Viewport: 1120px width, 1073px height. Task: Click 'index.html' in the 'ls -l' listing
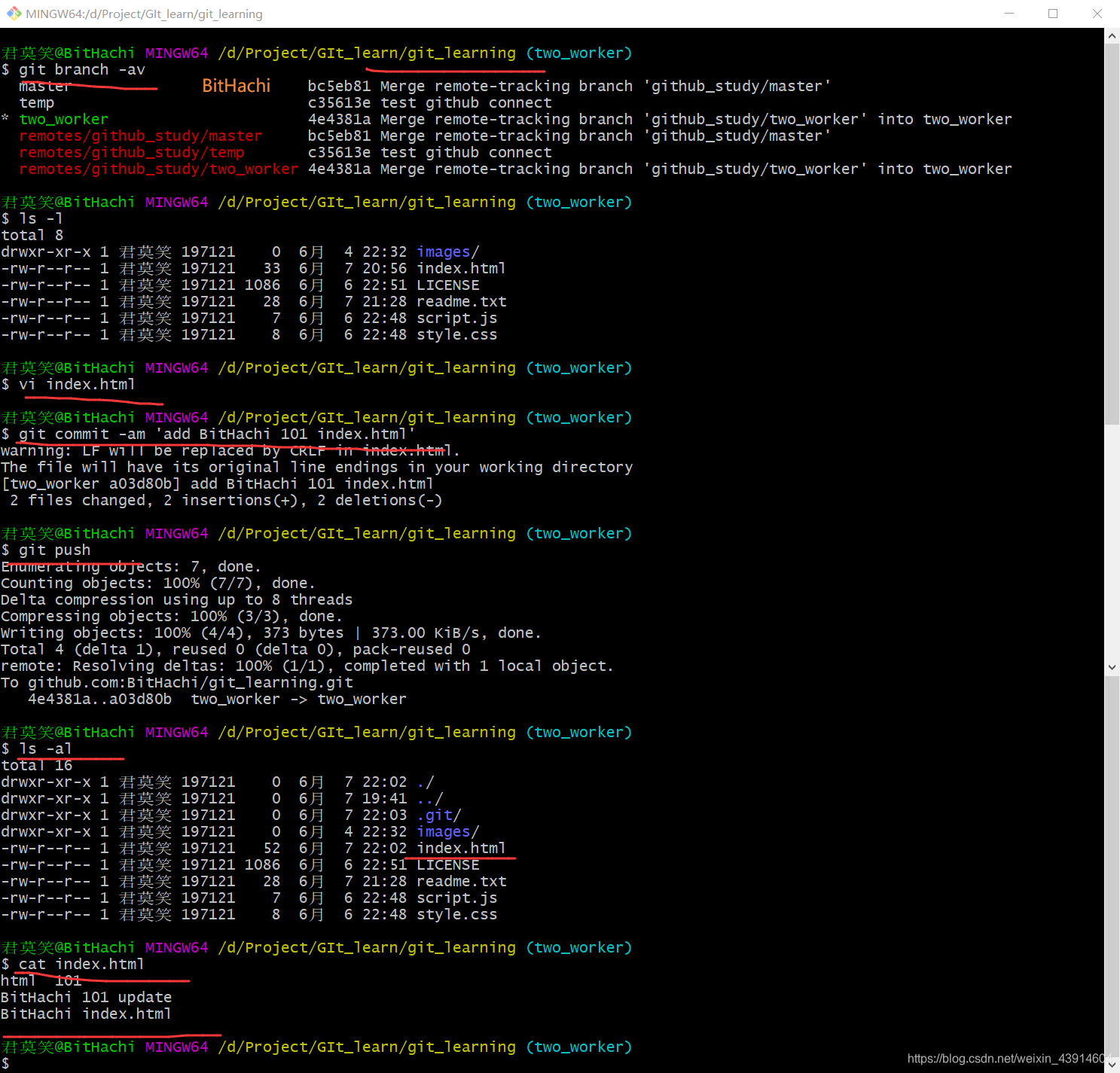tap(461, 269)
